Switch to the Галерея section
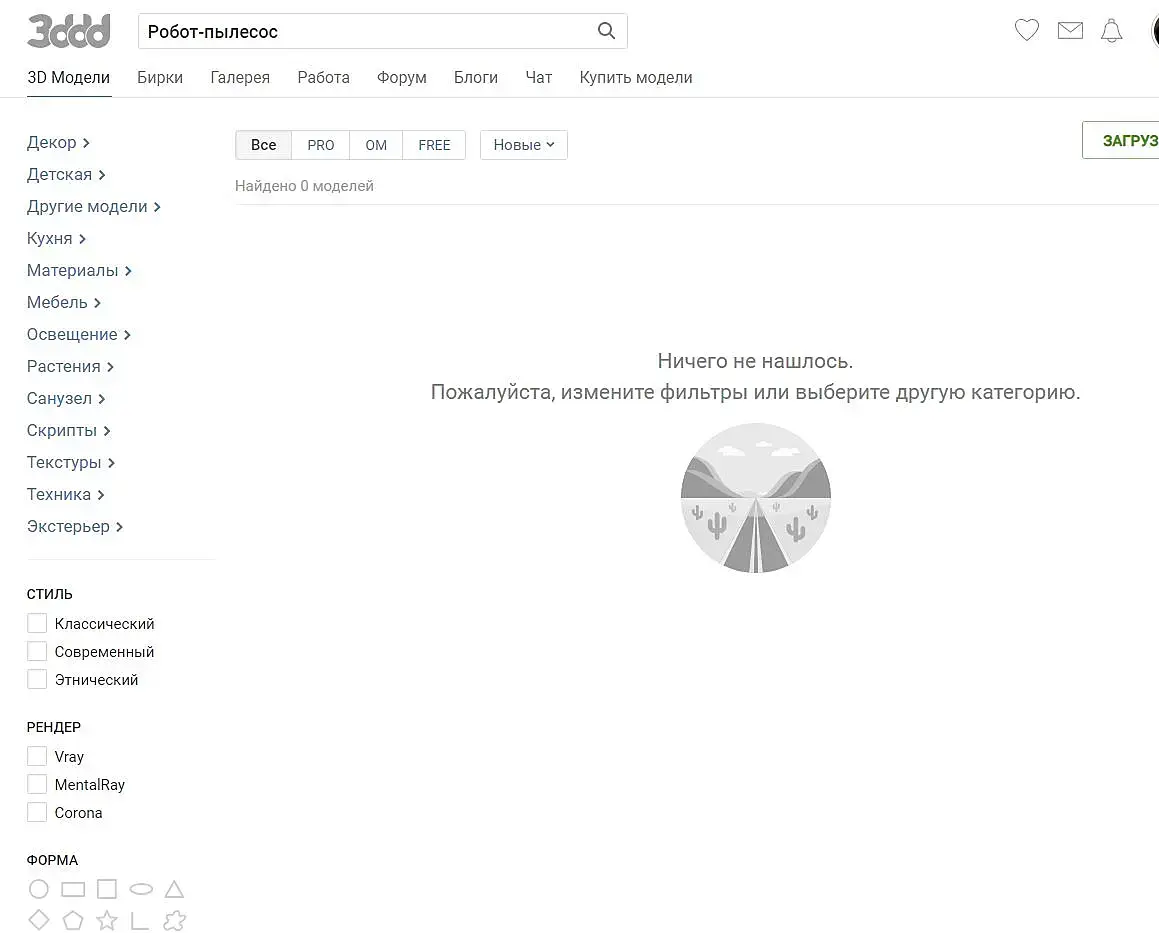Viewport: 1159px width, 933px height. coord(240,77)
